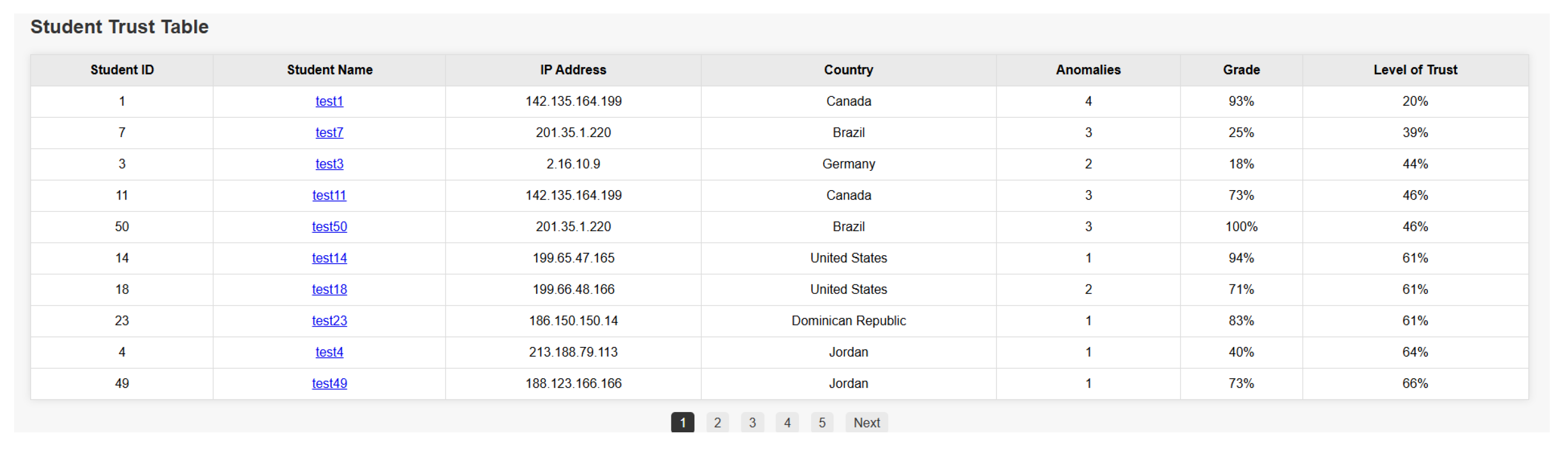Click the test4 student link
The width and height of the screenshot is (1568, 449).
point(329,352)
